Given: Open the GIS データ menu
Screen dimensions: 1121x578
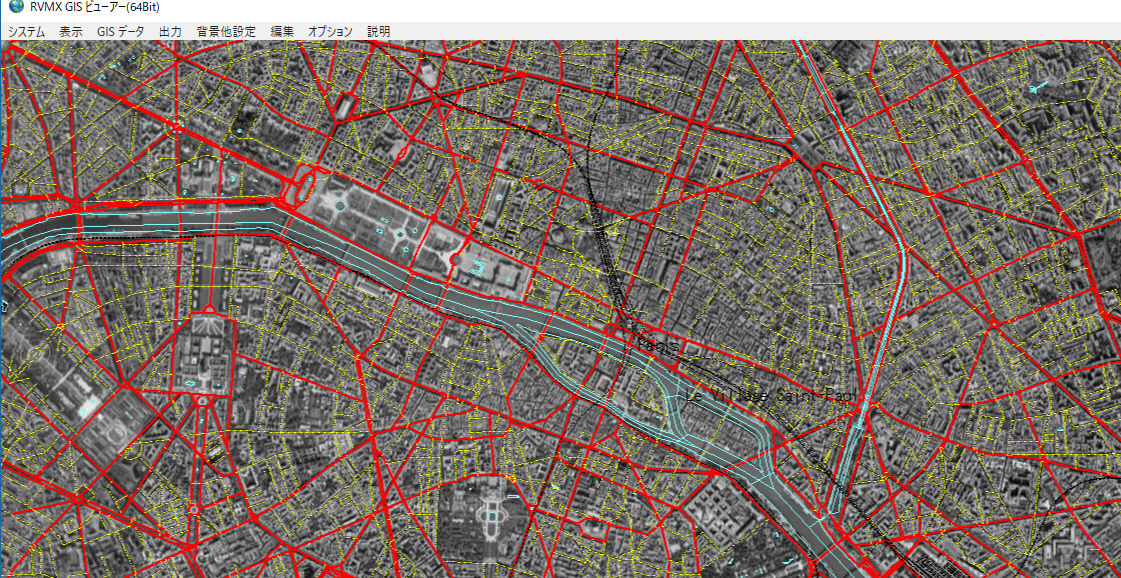Looking at the screenshot, I should (x=120, y=32).
